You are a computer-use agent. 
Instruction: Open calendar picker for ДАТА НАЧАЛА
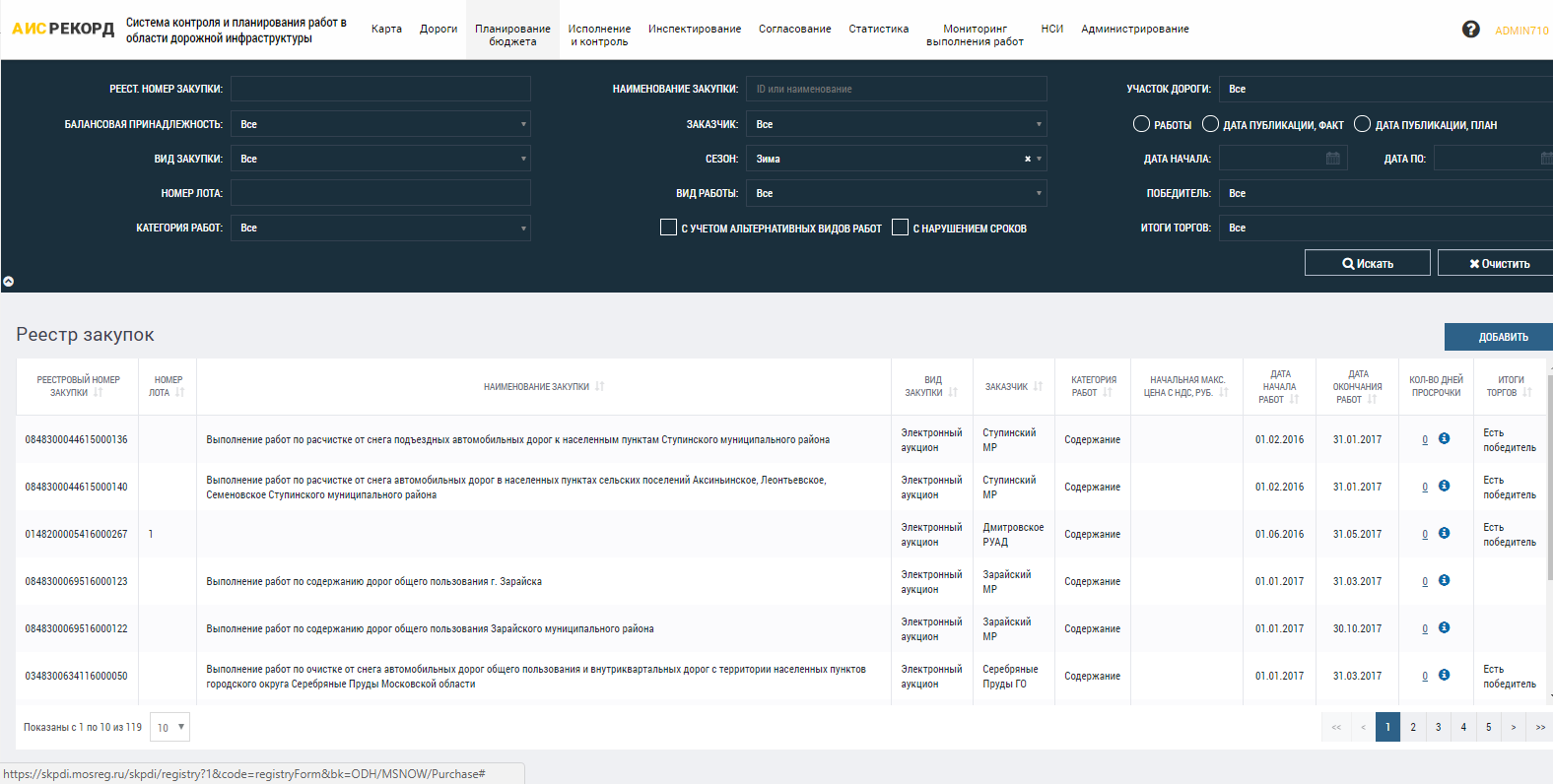(x=1333, y=159)
